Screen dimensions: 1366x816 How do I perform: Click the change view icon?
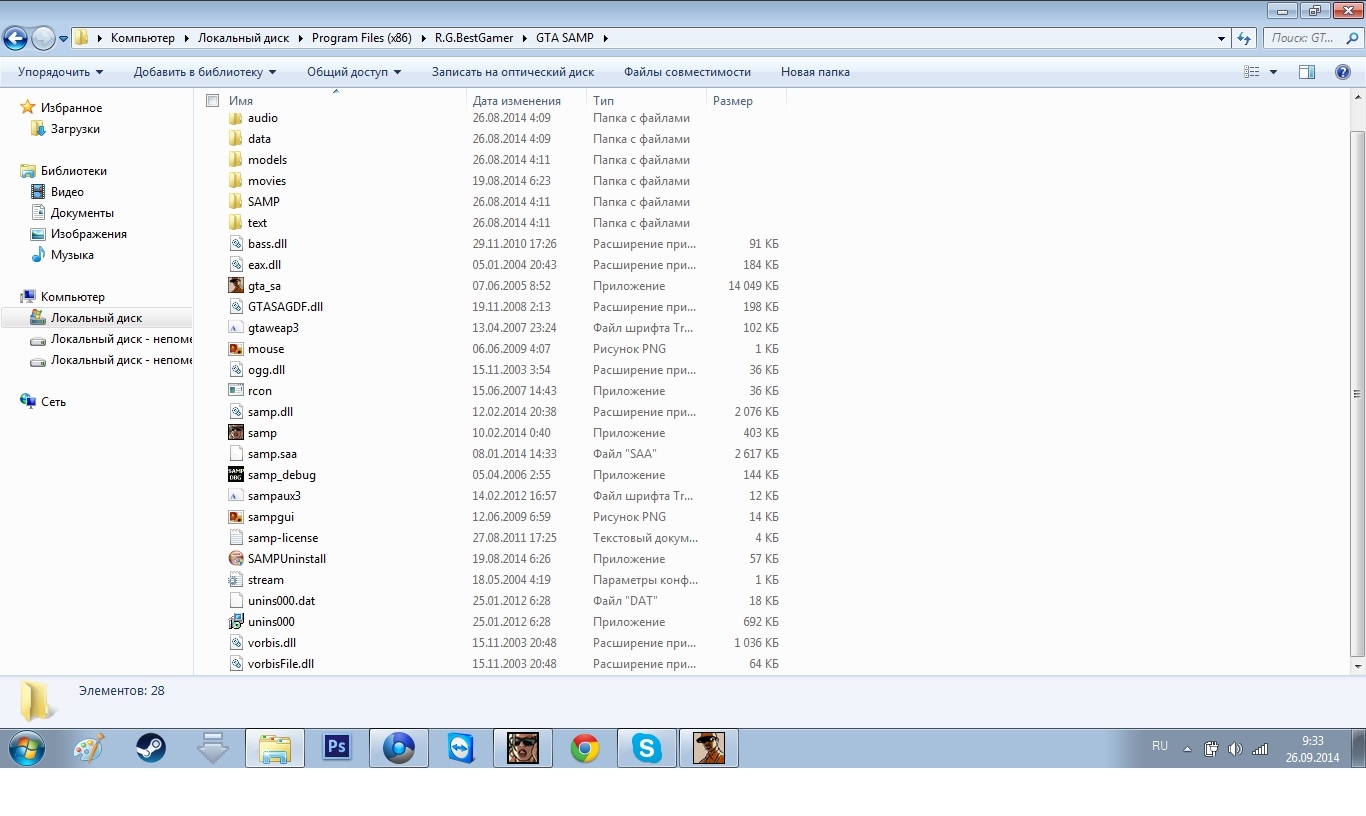coord(1251,72)
